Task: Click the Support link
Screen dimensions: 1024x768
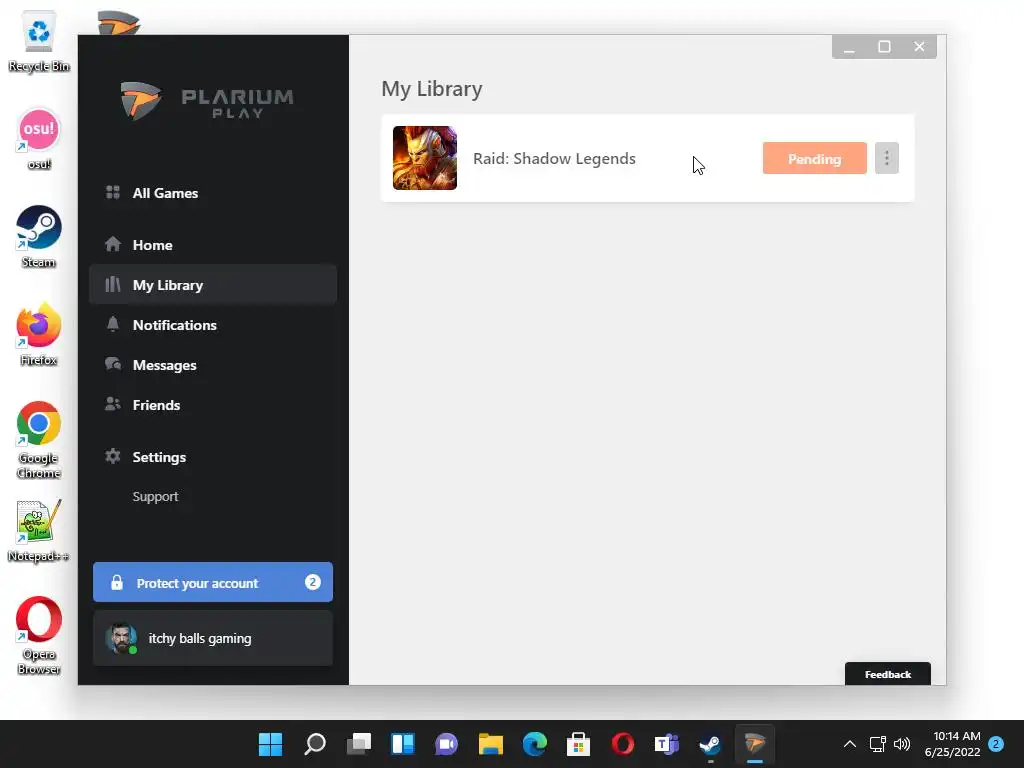Action: [155, 496]
